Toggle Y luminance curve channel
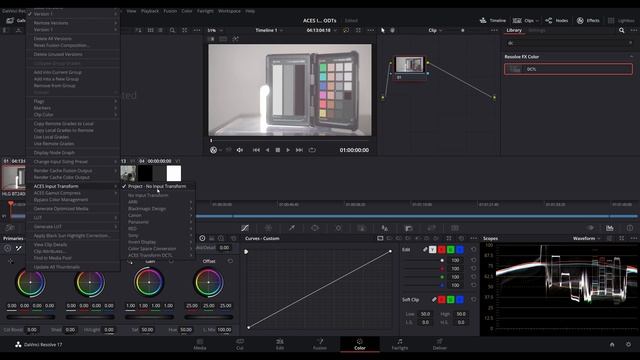The width and height of the screenshot is (640, 360). click(x=432, y=249)
